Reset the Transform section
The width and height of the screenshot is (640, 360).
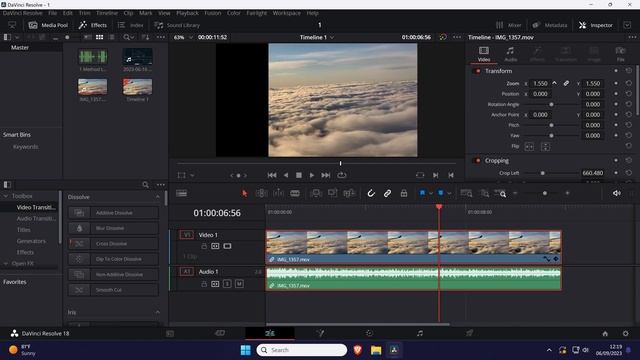tap(629, 71)
